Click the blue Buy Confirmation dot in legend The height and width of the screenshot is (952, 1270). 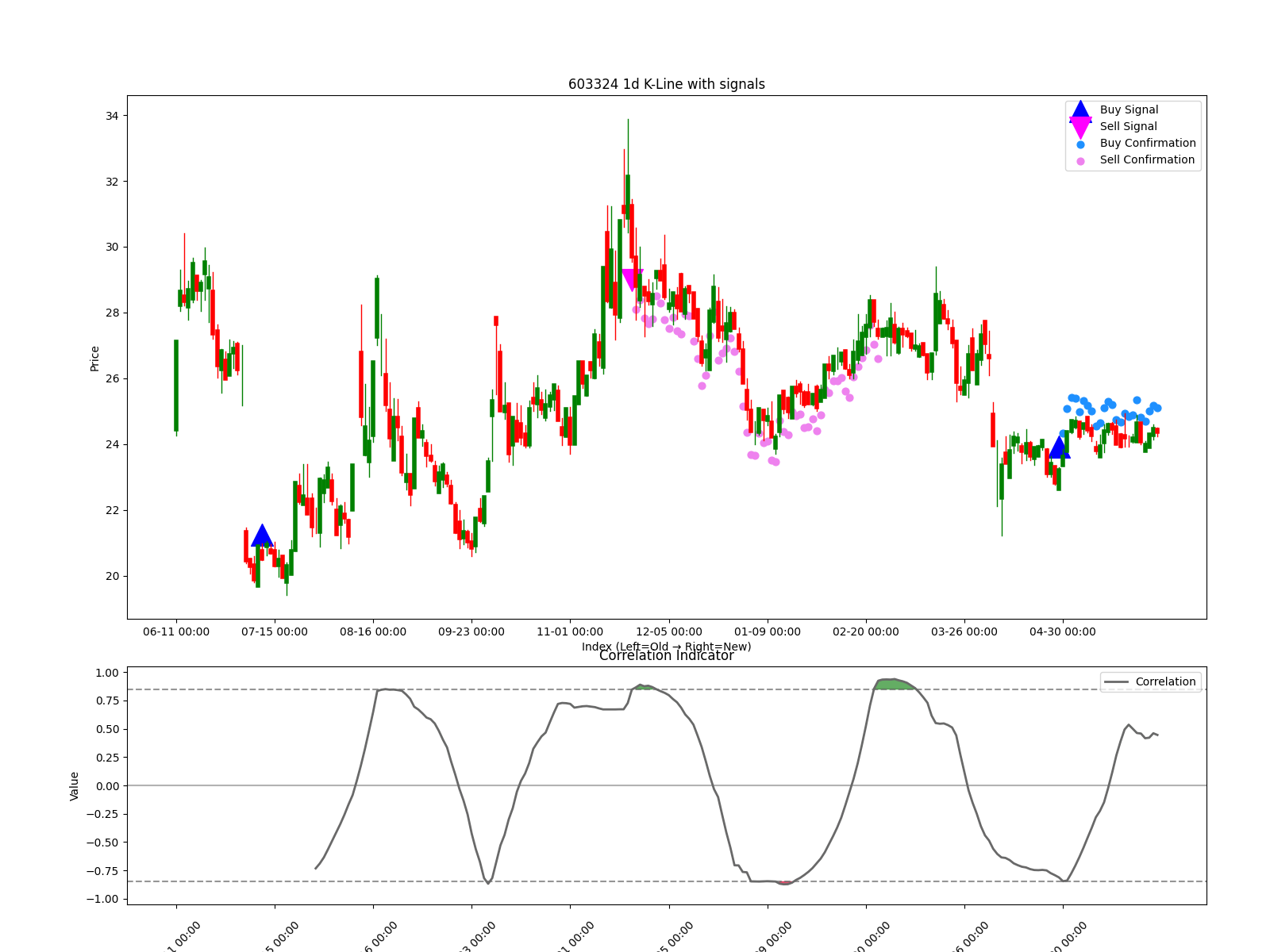pos(1080,144)
